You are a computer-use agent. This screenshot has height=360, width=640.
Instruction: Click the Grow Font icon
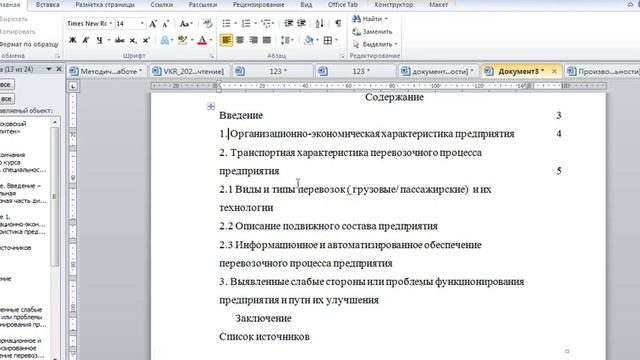[153, 24]
